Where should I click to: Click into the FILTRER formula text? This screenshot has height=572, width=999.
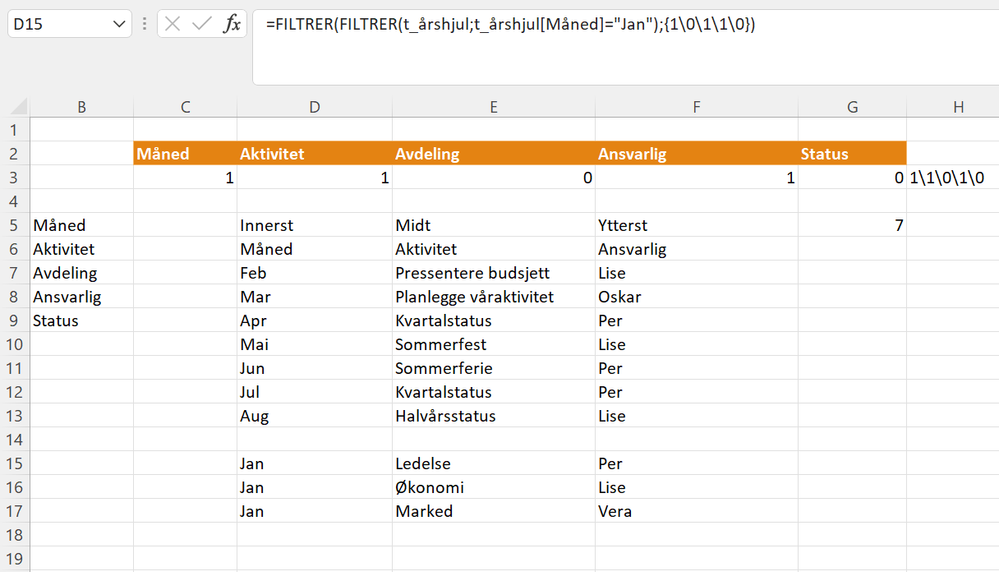tap(510, 24)
